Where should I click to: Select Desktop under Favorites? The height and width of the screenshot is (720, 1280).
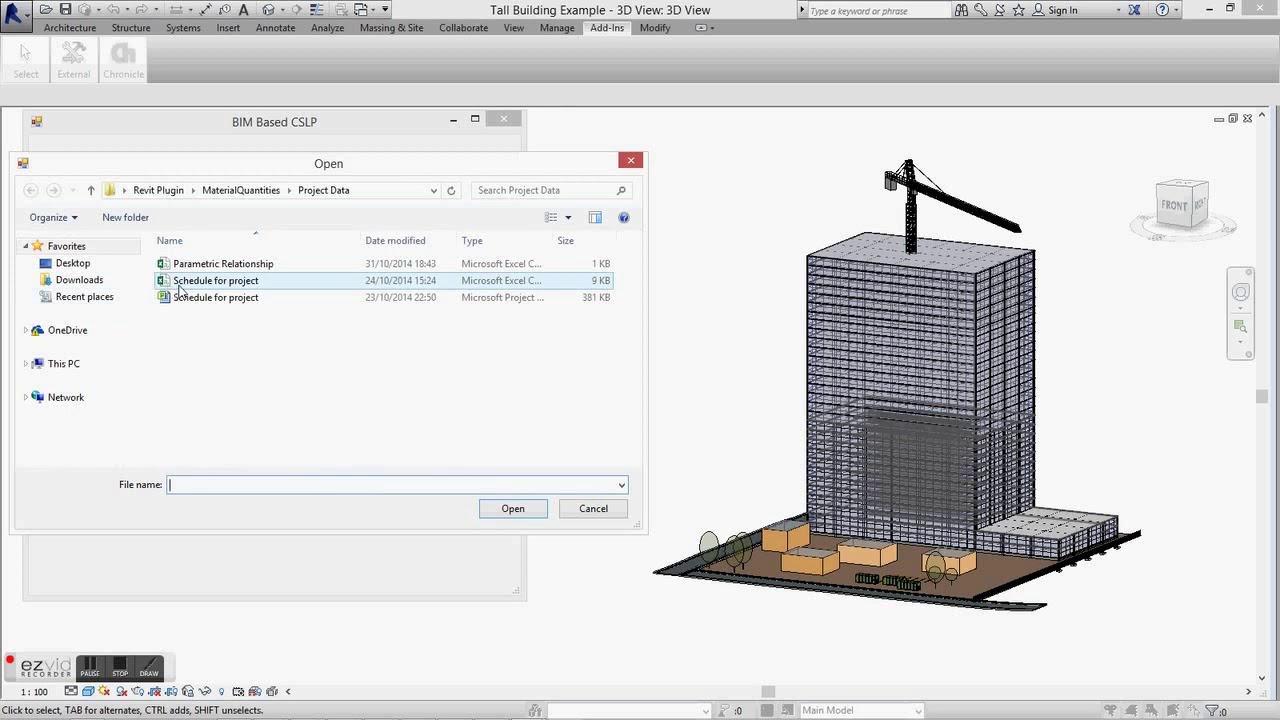coord(72,263)
